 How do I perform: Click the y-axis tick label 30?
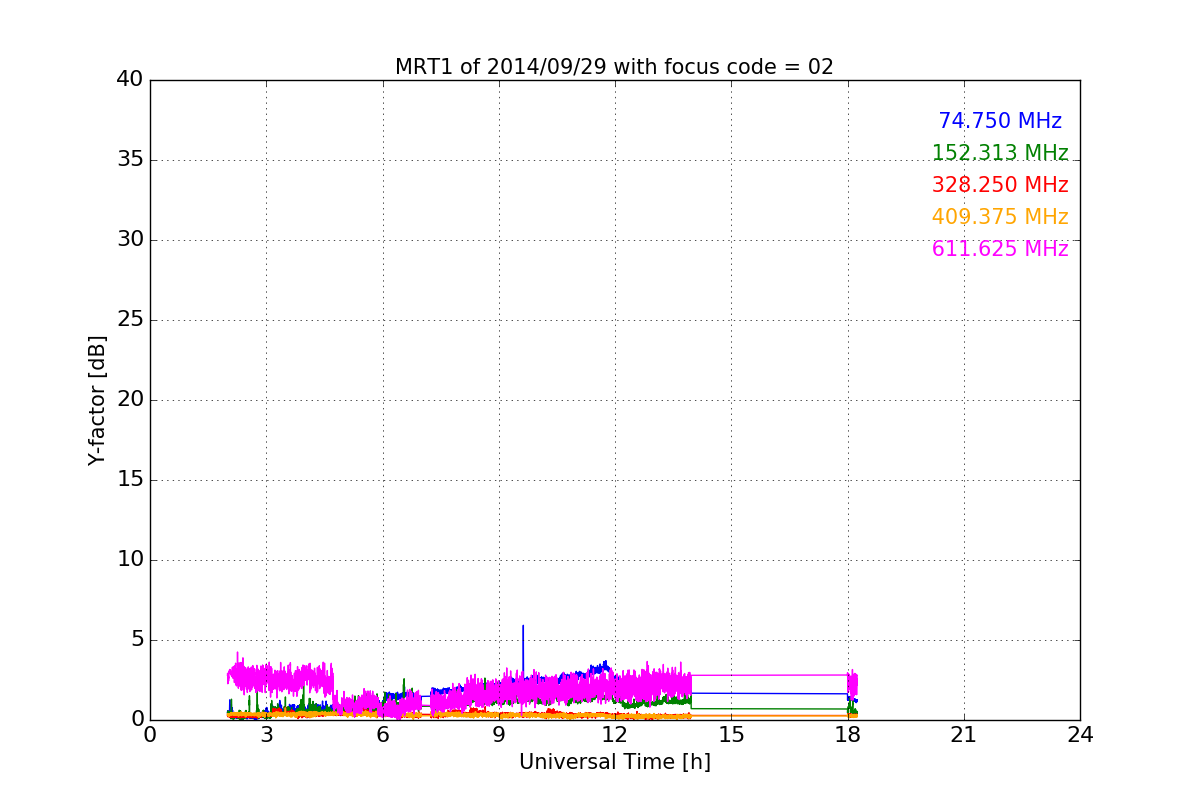point(130,240)
